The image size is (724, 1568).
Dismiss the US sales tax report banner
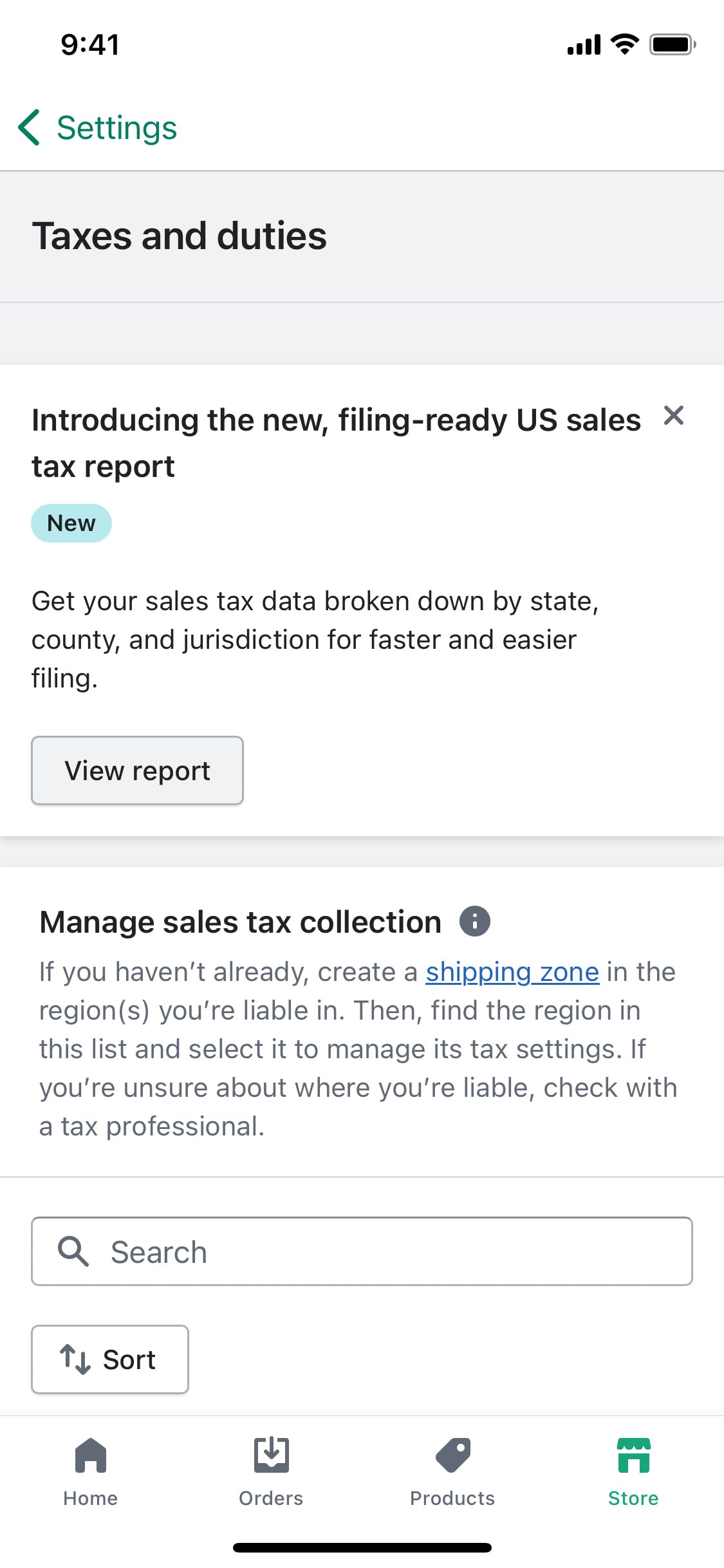click(673, 416)
